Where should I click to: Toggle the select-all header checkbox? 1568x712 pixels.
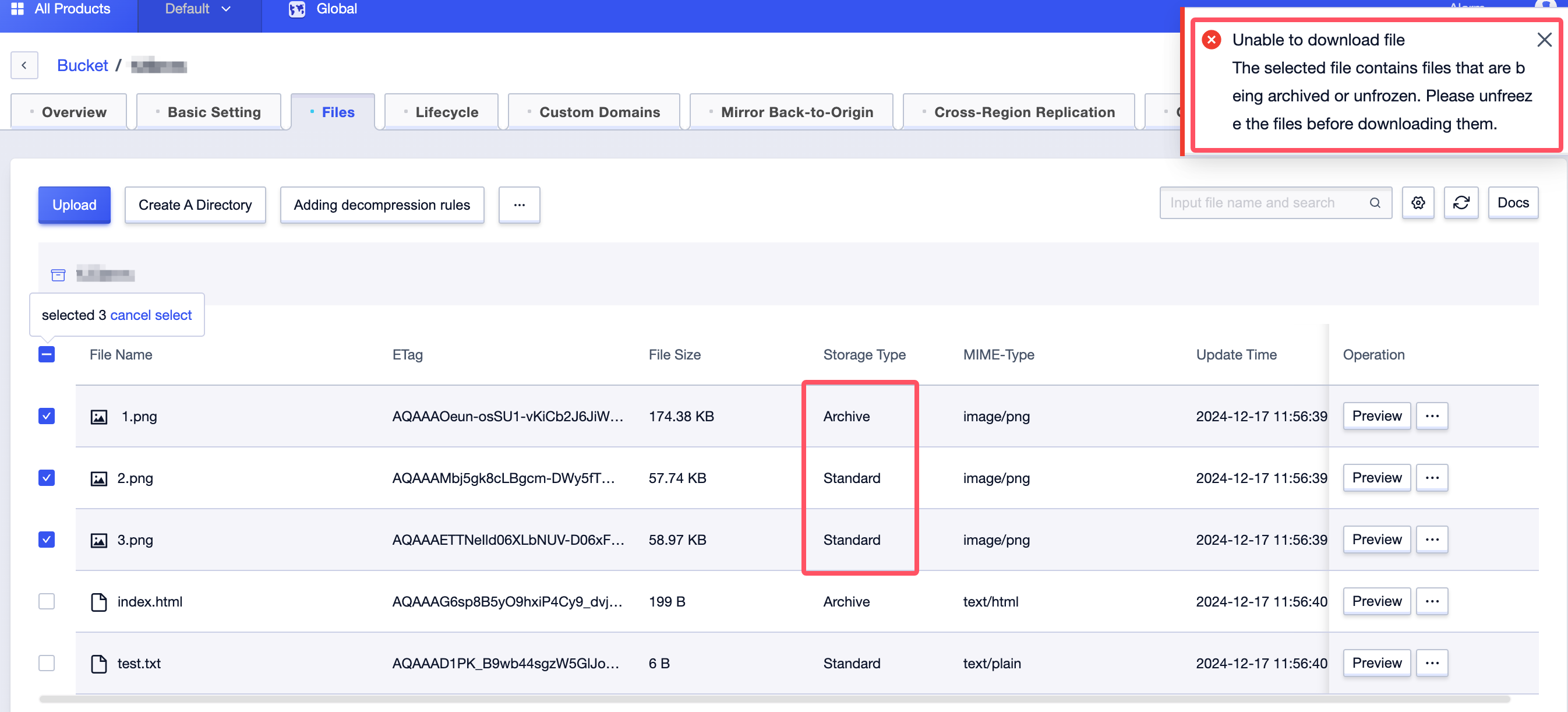[46, 354]
